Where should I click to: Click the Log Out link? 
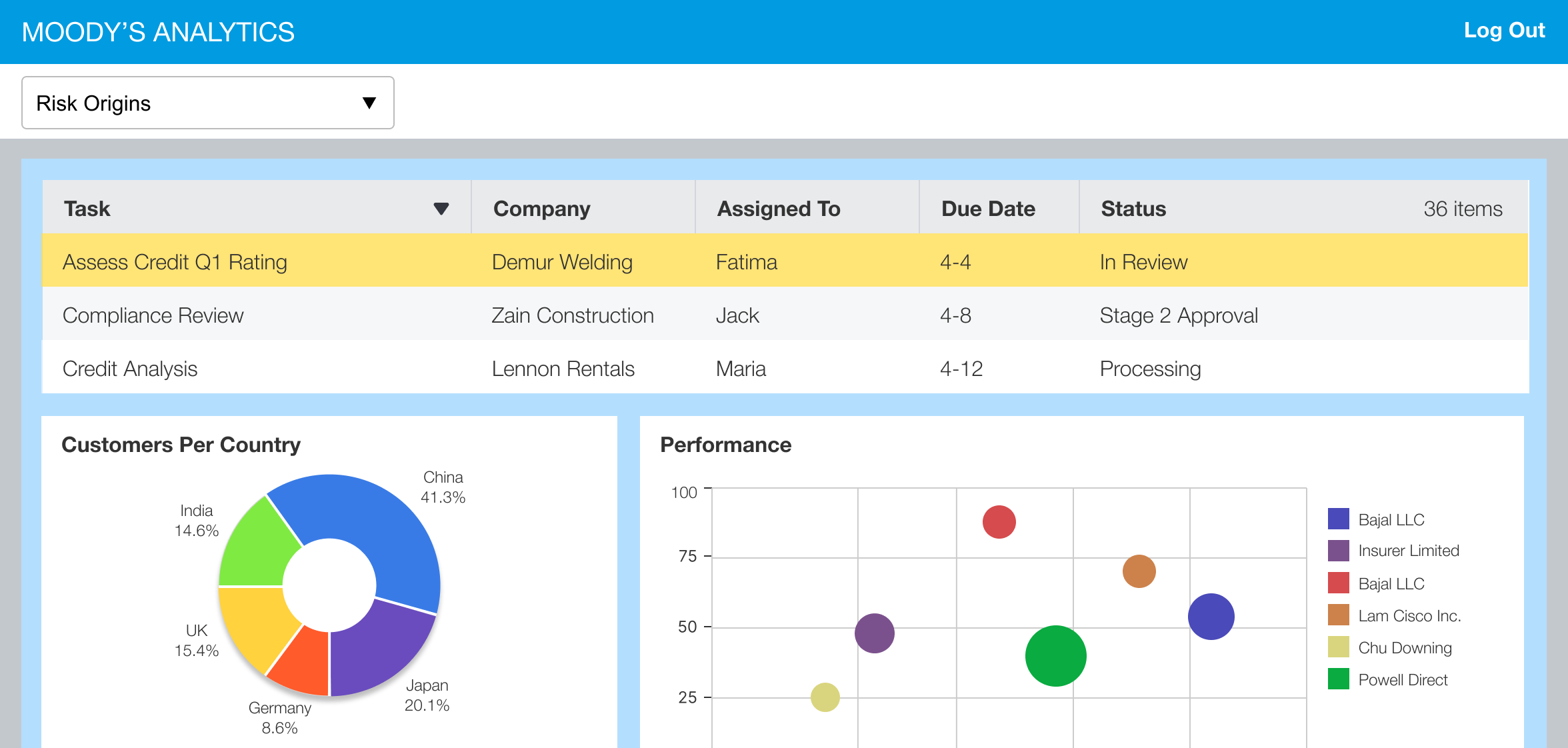tap(1504, 31)
